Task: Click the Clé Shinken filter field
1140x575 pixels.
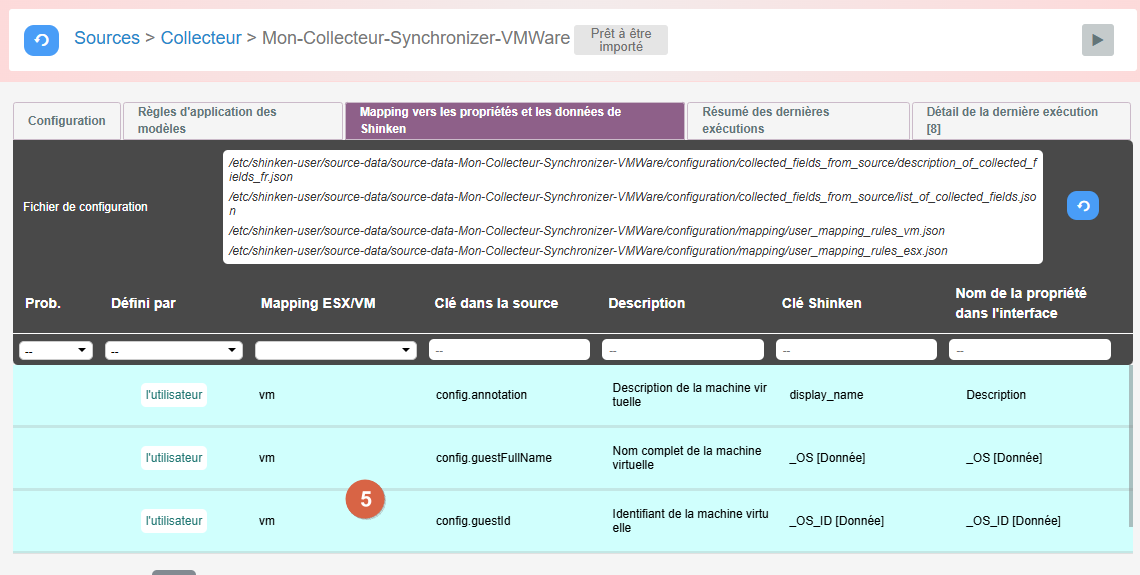Action: [x=856, y=350]
